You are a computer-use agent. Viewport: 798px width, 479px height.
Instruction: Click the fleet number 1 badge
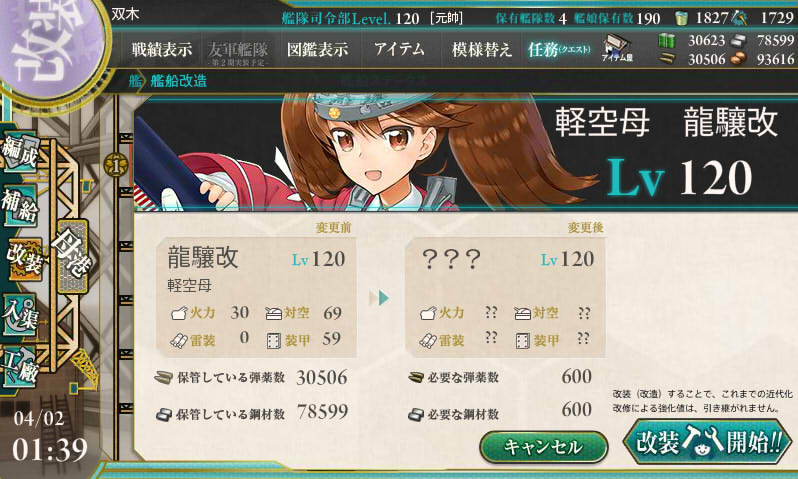pyautogui.click(x=116, y=166)
